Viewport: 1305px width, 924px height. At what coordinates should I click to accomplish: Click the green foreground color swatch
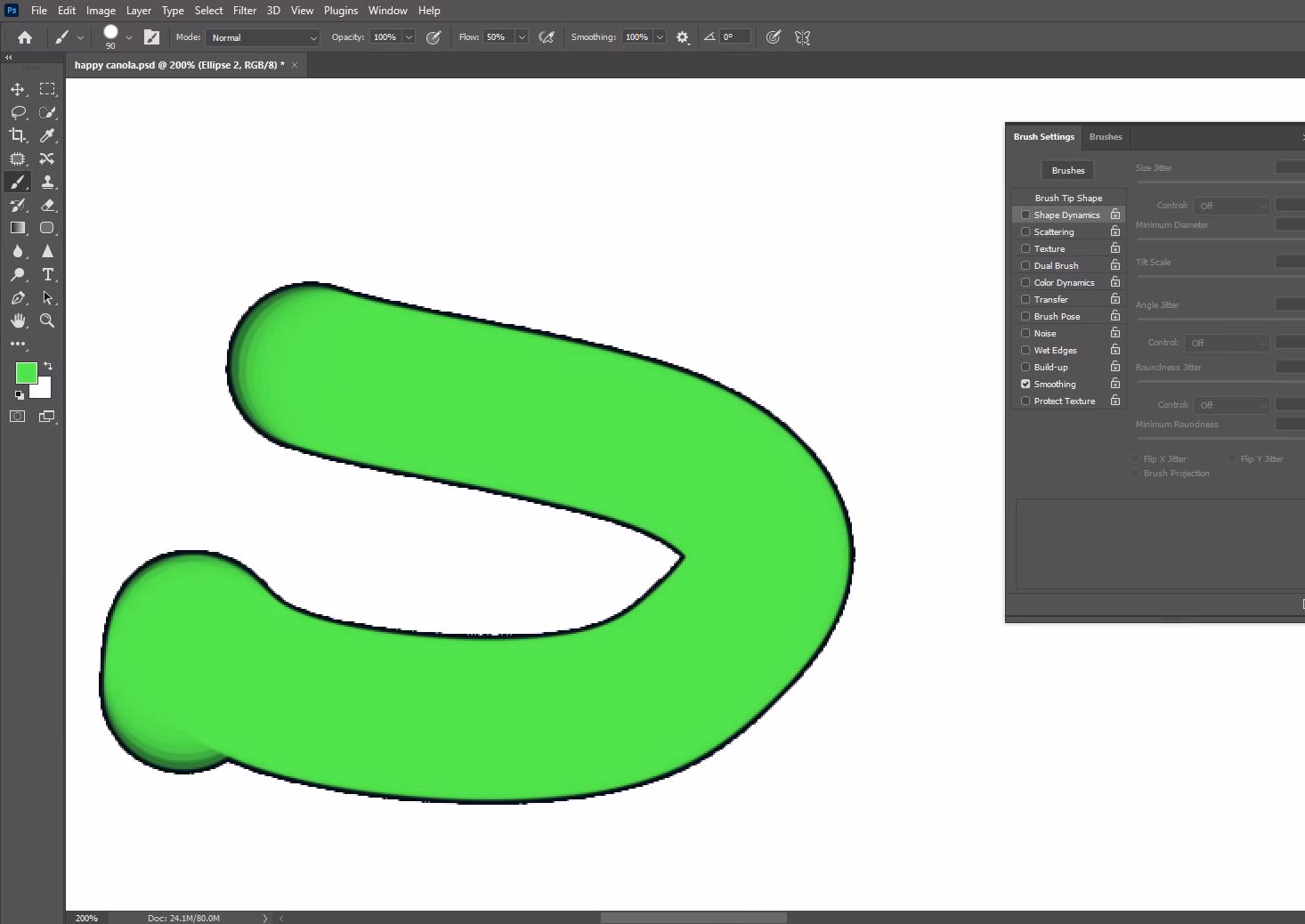tap(26, 372)
